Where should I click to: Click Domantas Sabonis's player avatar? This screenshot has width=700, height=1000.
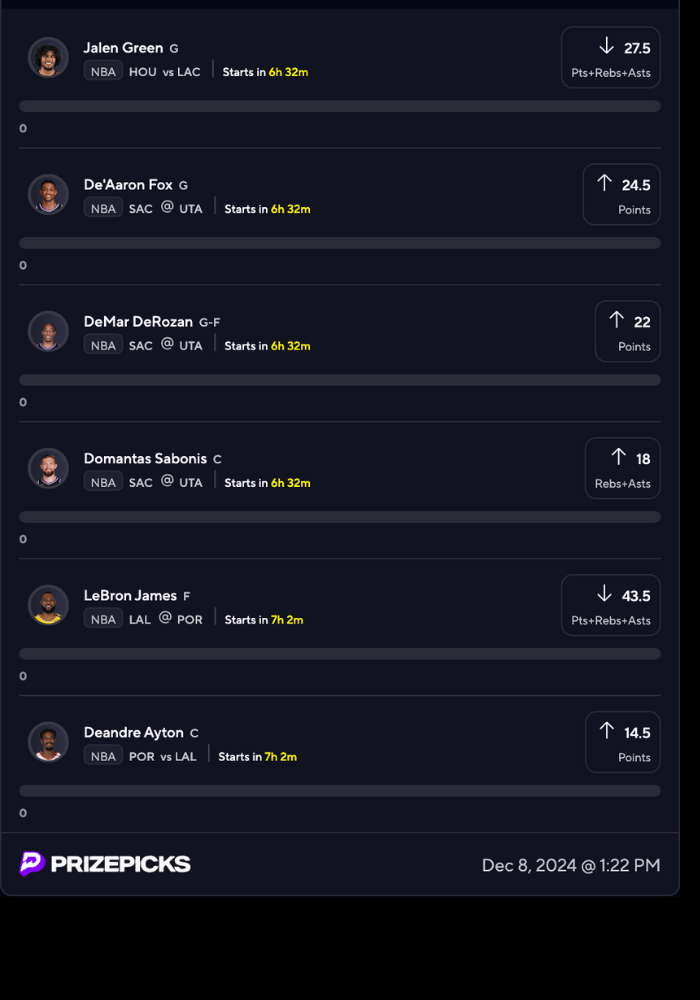[x=48, y=468]
